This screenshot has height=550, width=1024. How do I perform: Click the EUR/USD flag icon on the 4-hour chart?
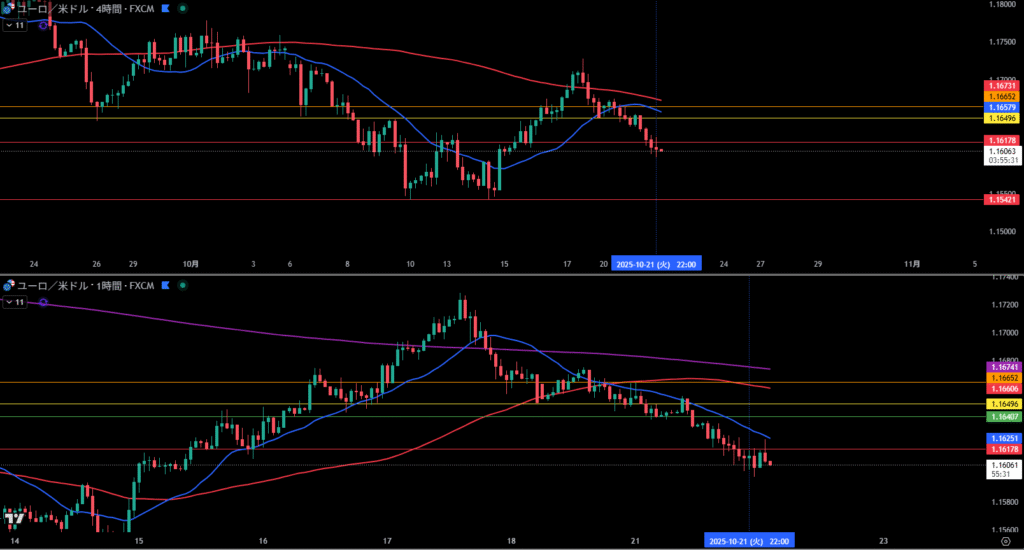pos(8,8)
